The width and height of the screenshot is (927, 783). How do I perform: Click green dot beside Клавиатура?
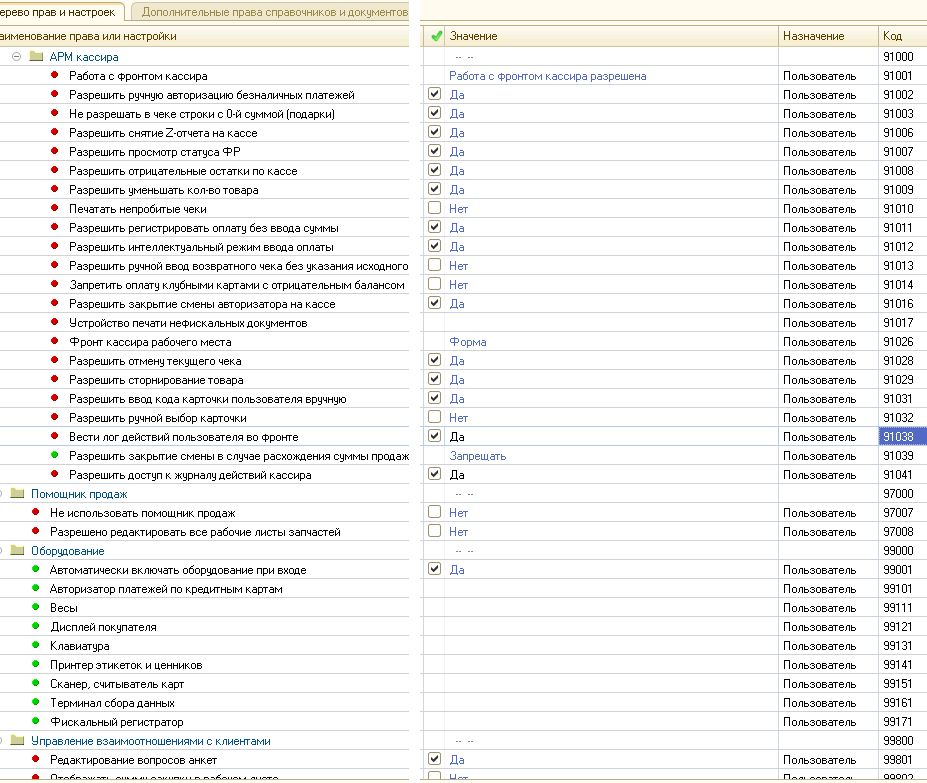36,645
